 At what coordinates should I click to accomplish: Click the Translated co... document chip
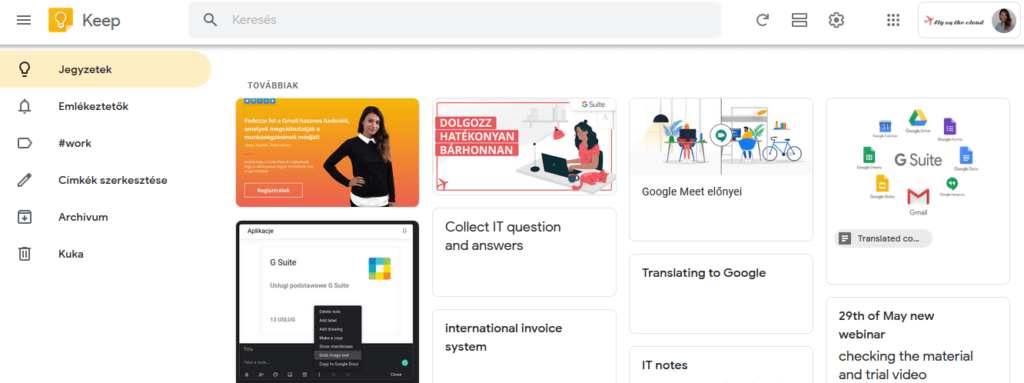tap(883, 239)
